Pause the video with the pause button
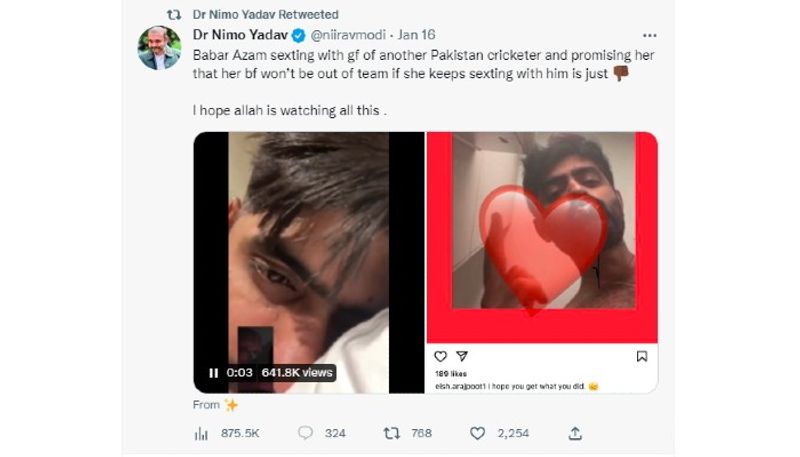 point(214,373)
